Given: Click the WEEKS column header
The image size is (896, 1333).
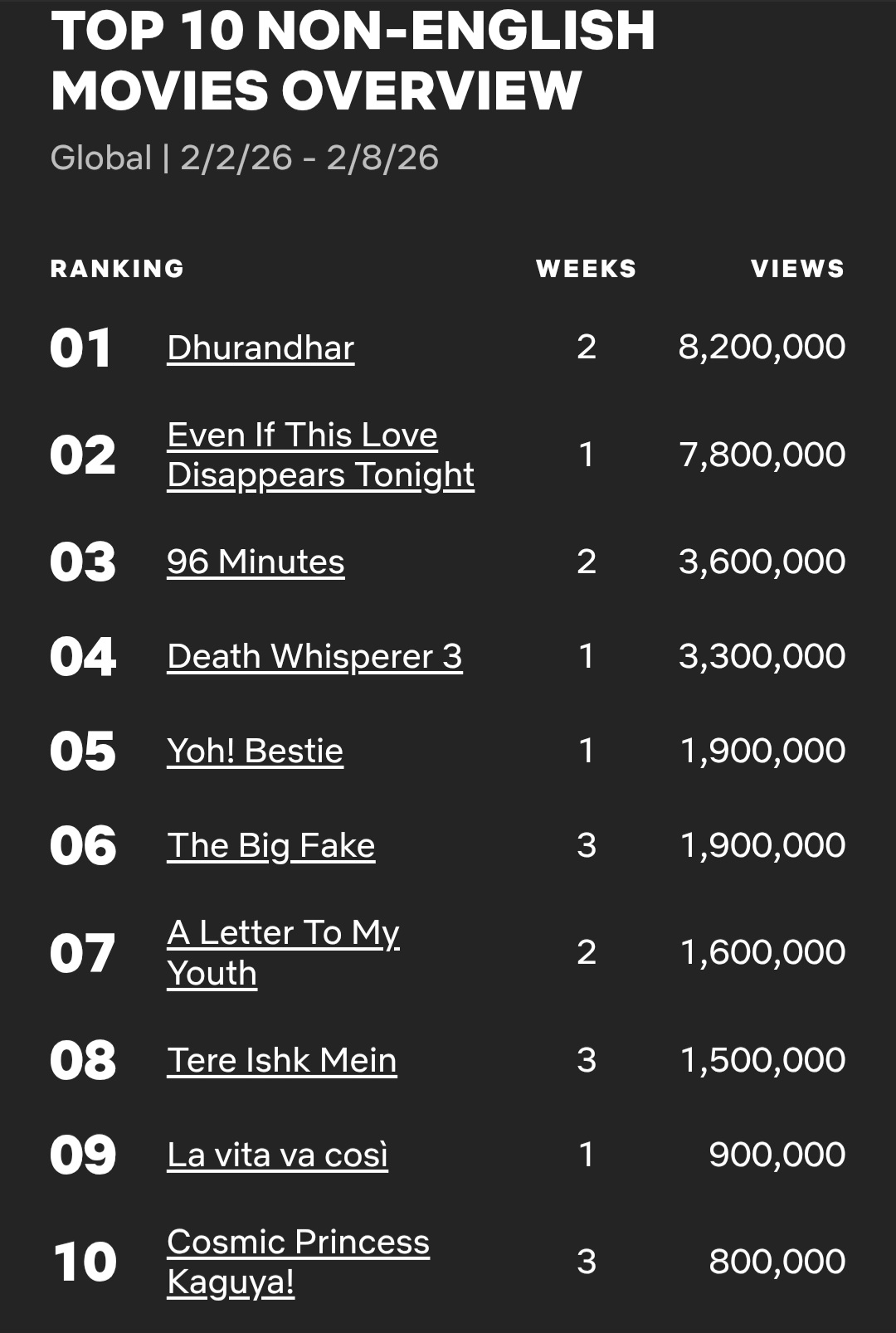Looking at the screenshot, I should (586, 269).
